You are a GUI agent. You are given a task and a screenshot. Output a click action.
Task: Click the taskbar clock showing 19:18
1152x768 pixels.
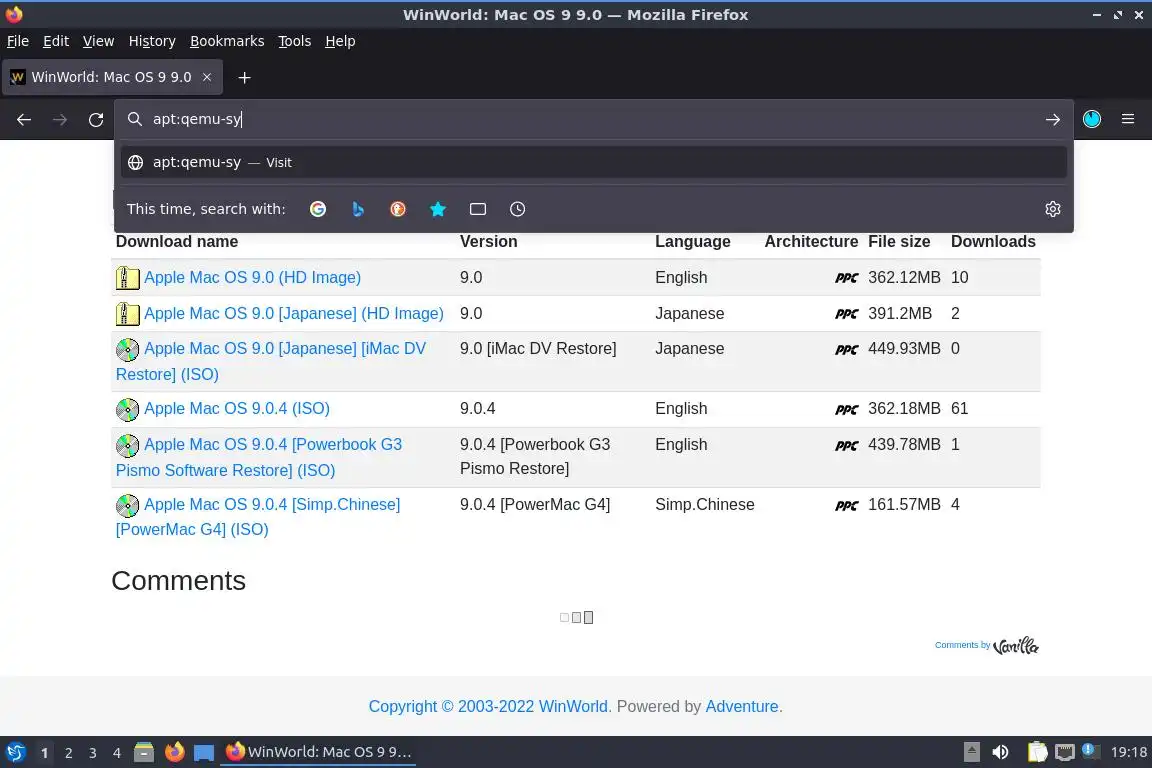click(x=1128, y=752)
